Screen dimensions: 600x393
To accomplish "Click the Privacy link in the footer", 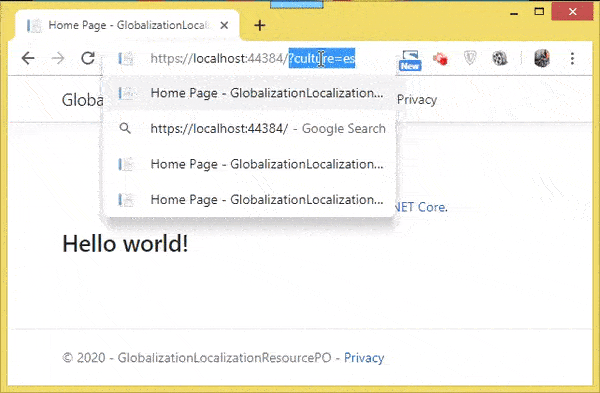I will (x=364, y=358).
